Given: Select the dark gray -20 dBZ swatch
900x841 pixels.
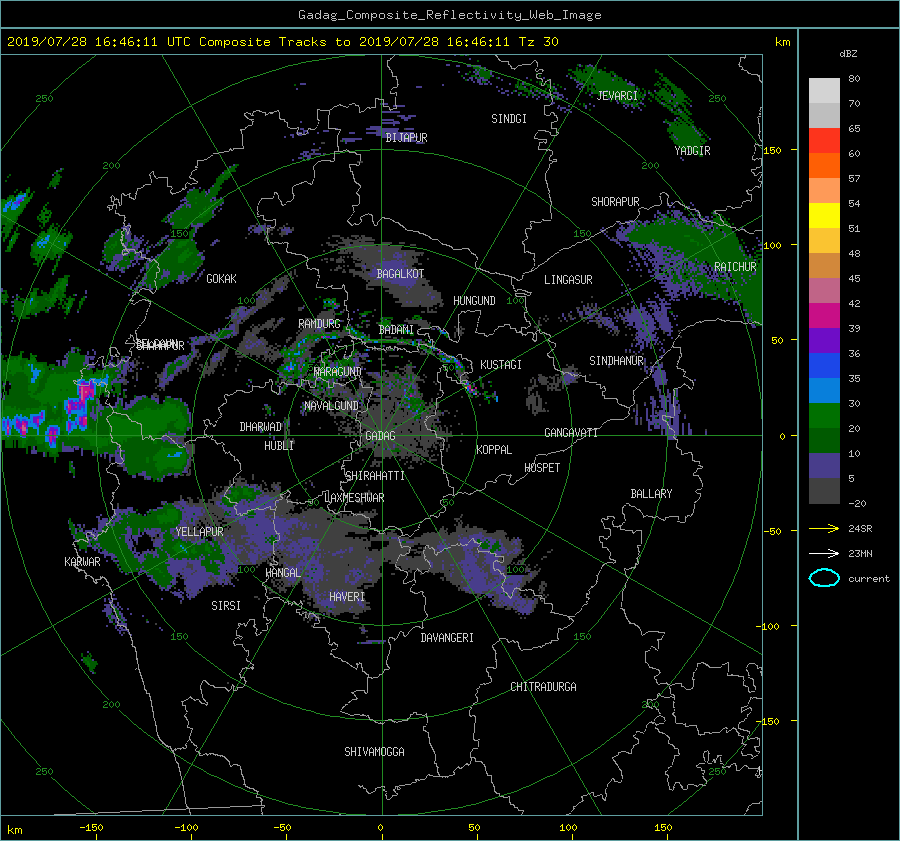Looking at the screenshot, I should coord(824,491).
